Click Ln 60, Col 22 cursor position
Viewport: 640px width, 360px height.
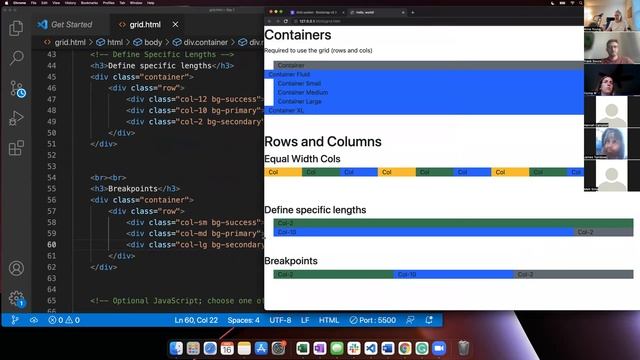point(196,320)
